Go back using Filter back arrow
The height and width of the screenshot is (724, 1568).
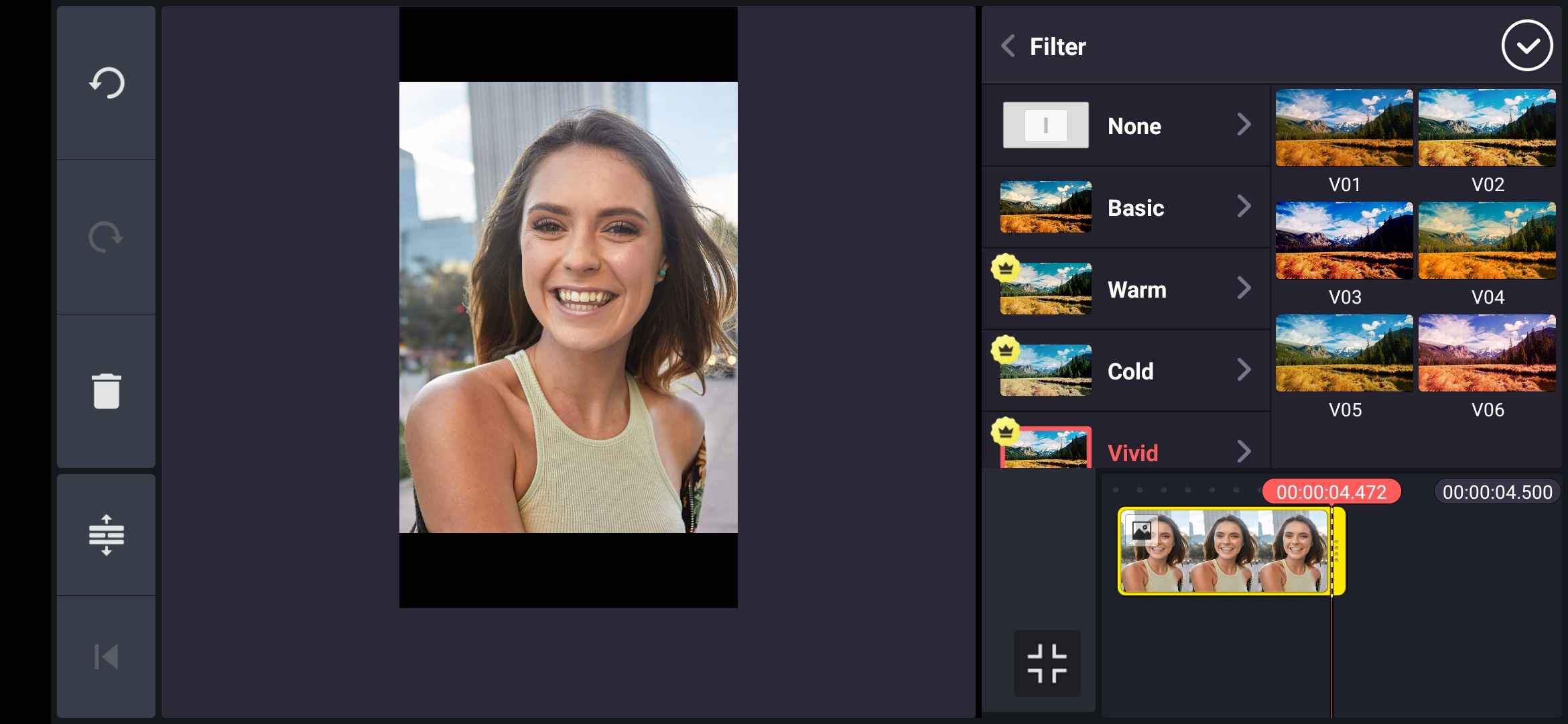pos(1007,46)
